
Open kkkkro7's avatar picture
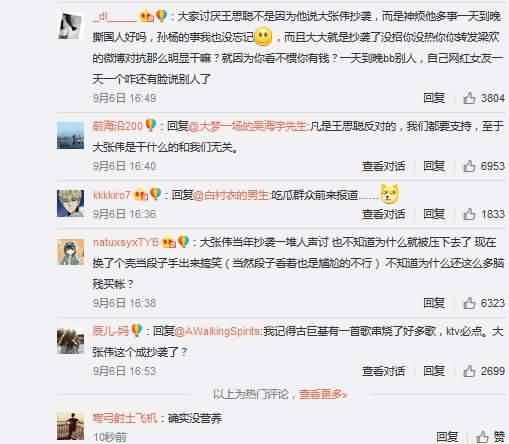pyautogui.click(x=70, y=203)
